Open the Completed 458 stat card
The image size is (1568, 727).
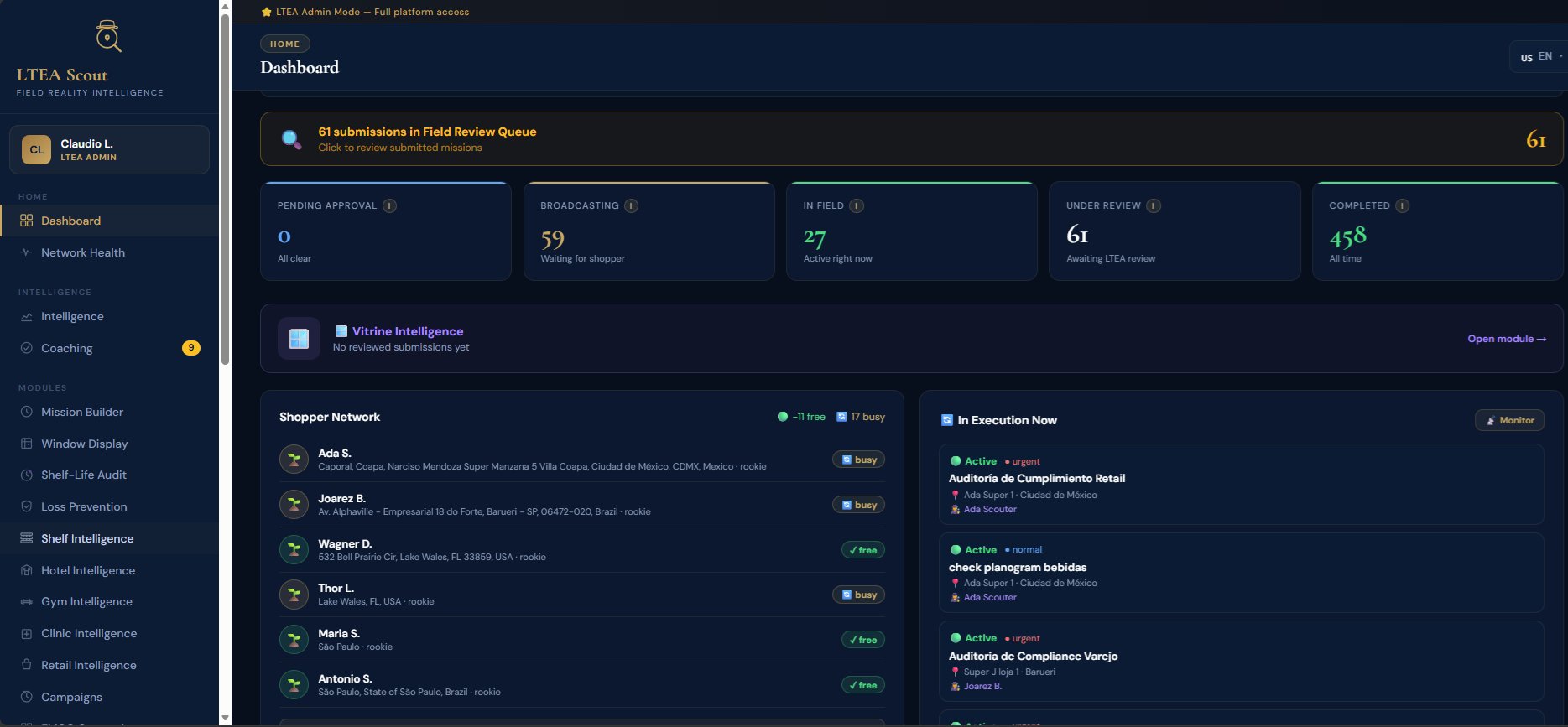1437,231
